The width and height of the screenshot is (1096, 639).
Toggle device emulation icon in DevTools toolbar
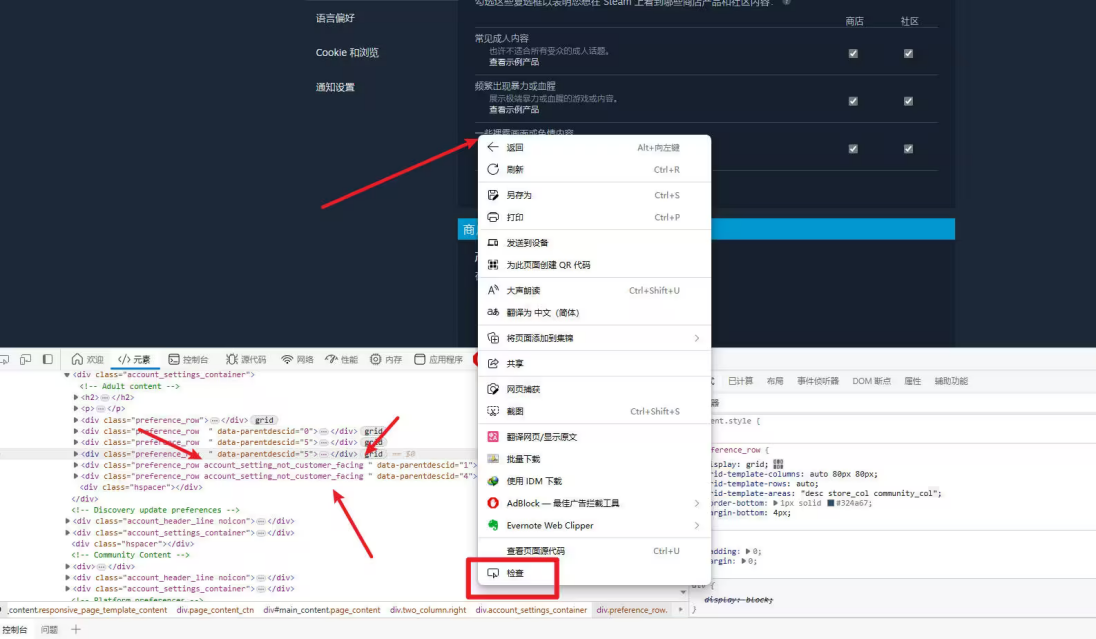click(x=26, y=359)
